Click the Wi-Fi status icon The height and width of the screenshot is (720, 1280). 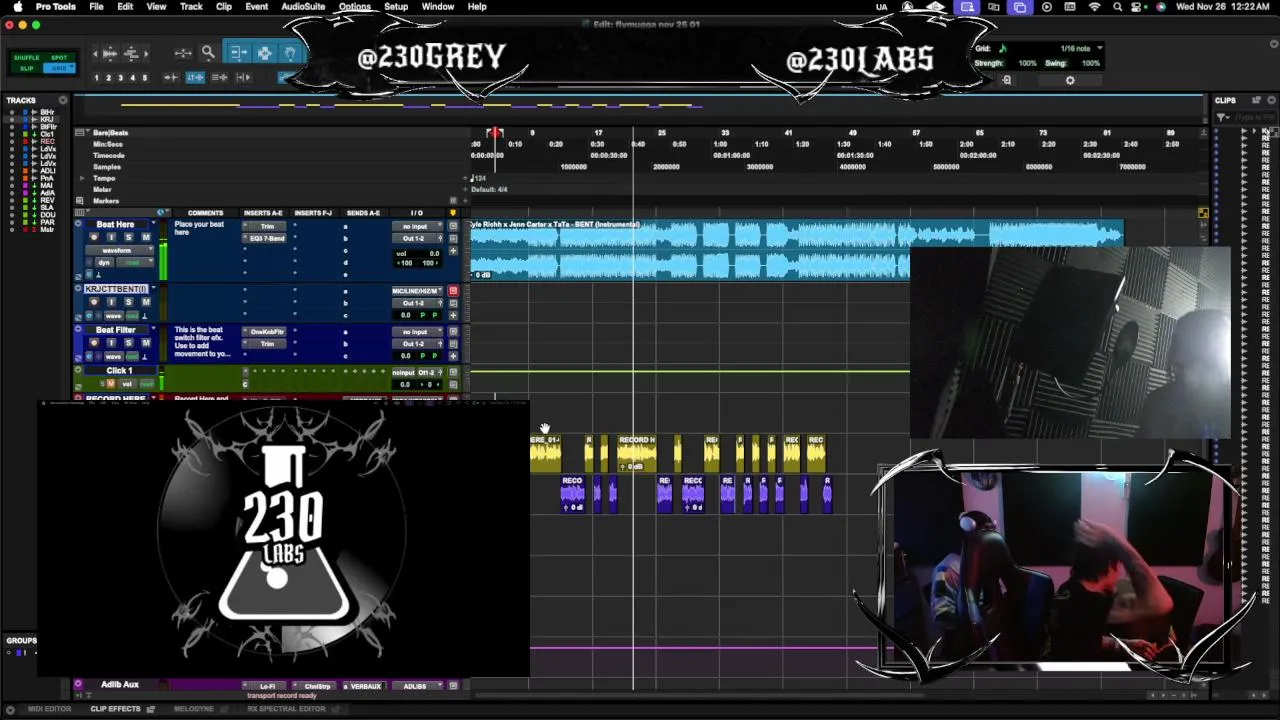1094,7
